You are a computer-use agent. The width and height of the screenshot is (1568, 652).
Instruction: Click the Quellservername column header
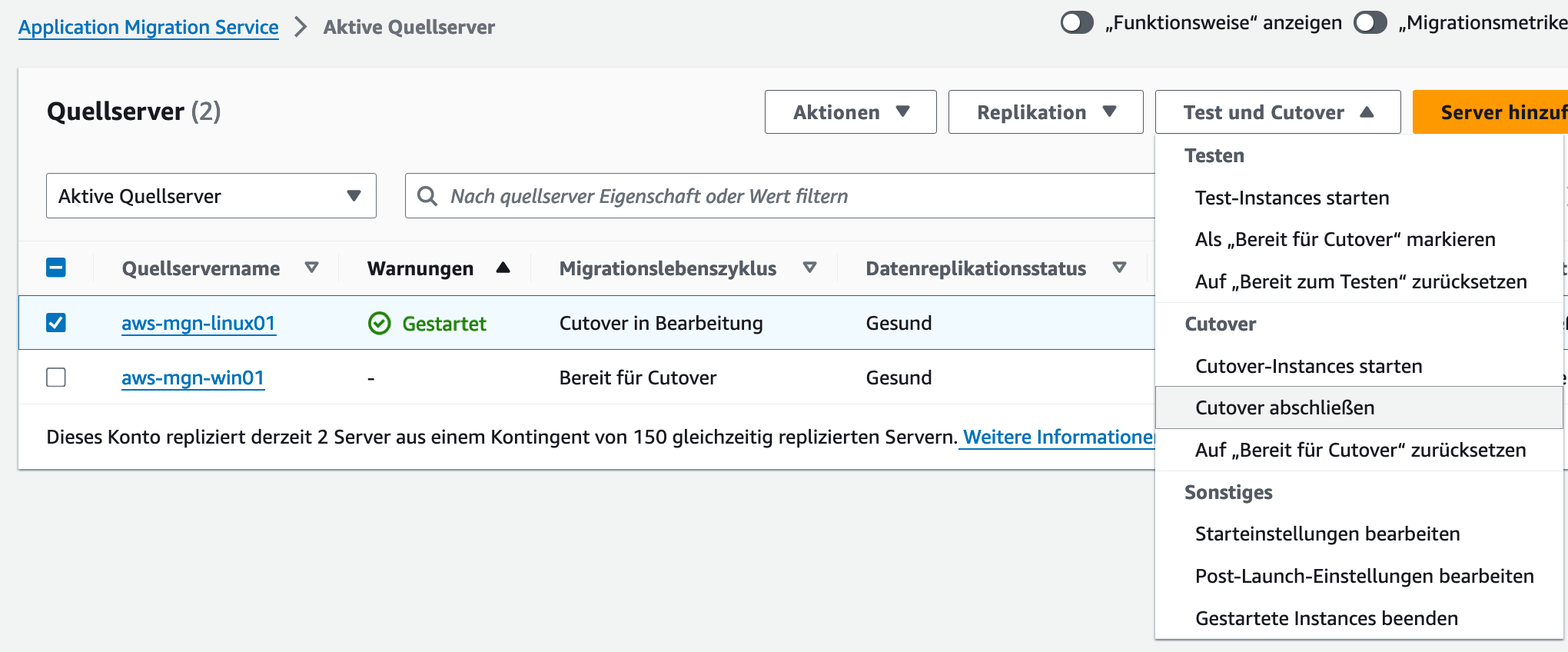(x=201, y=268)
